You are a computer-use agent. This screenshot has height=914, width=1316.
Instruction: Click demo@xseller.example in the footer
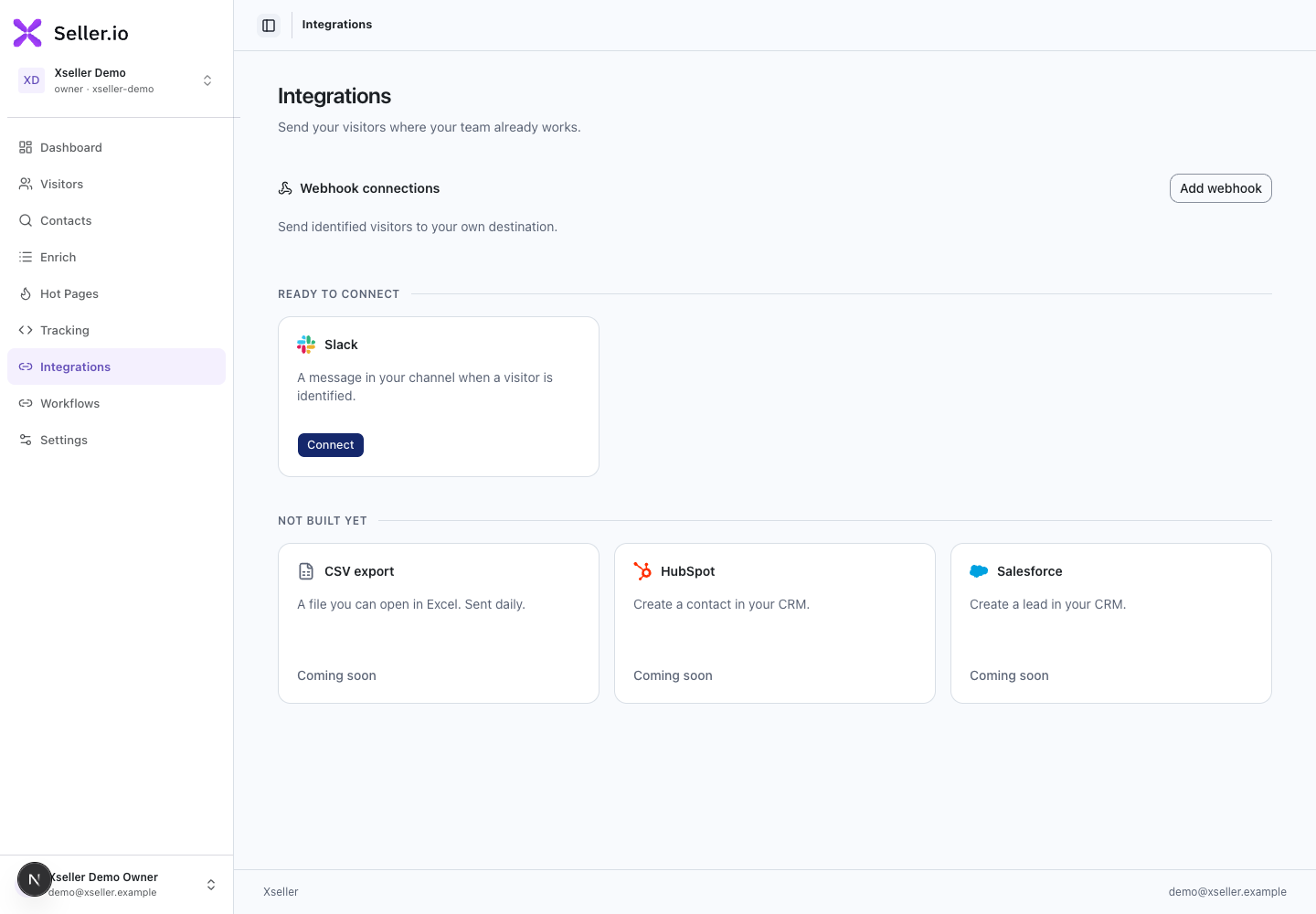[1227, 892]
